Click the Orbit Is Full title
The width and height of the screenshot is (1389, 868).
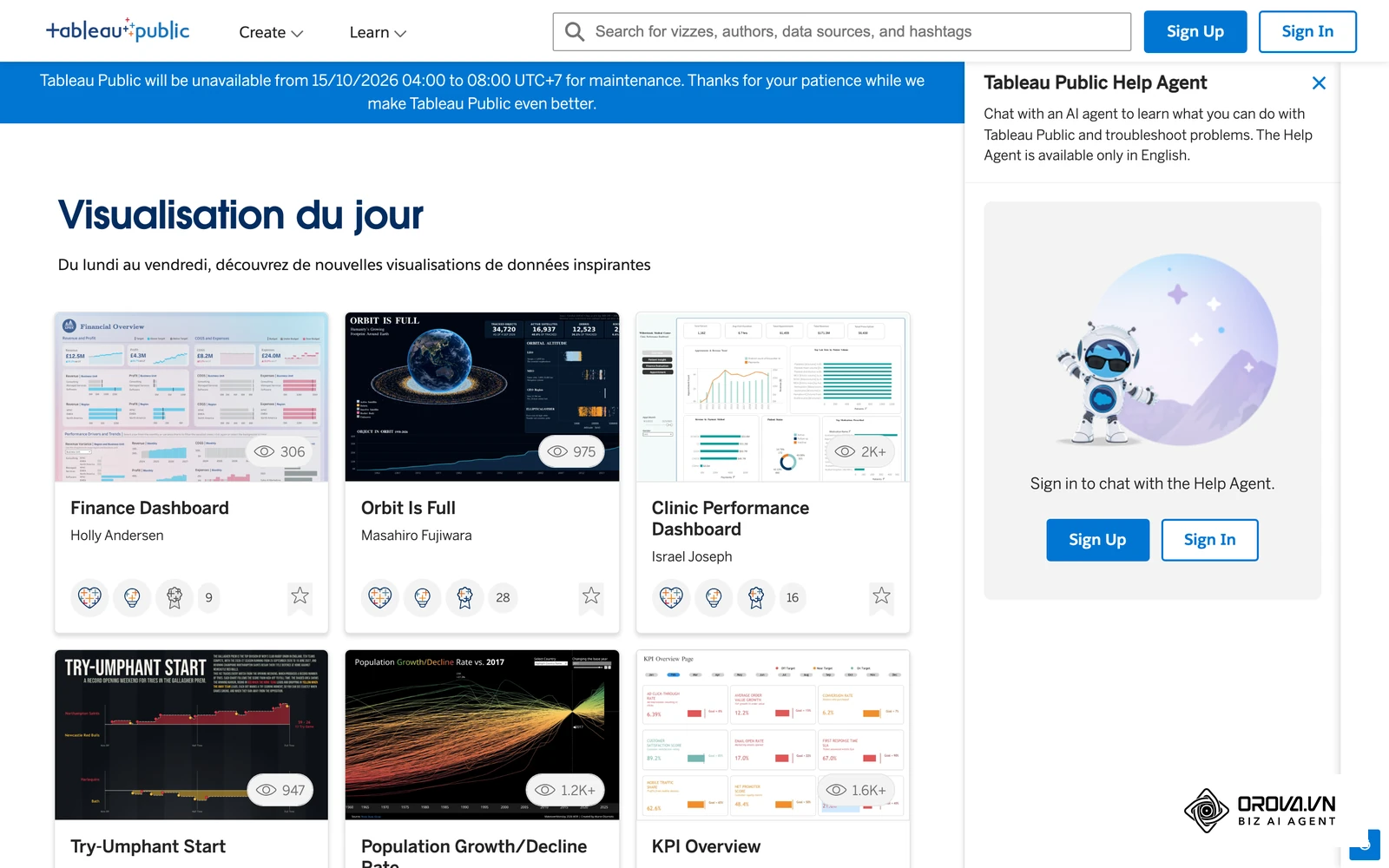tap(408, 508)
